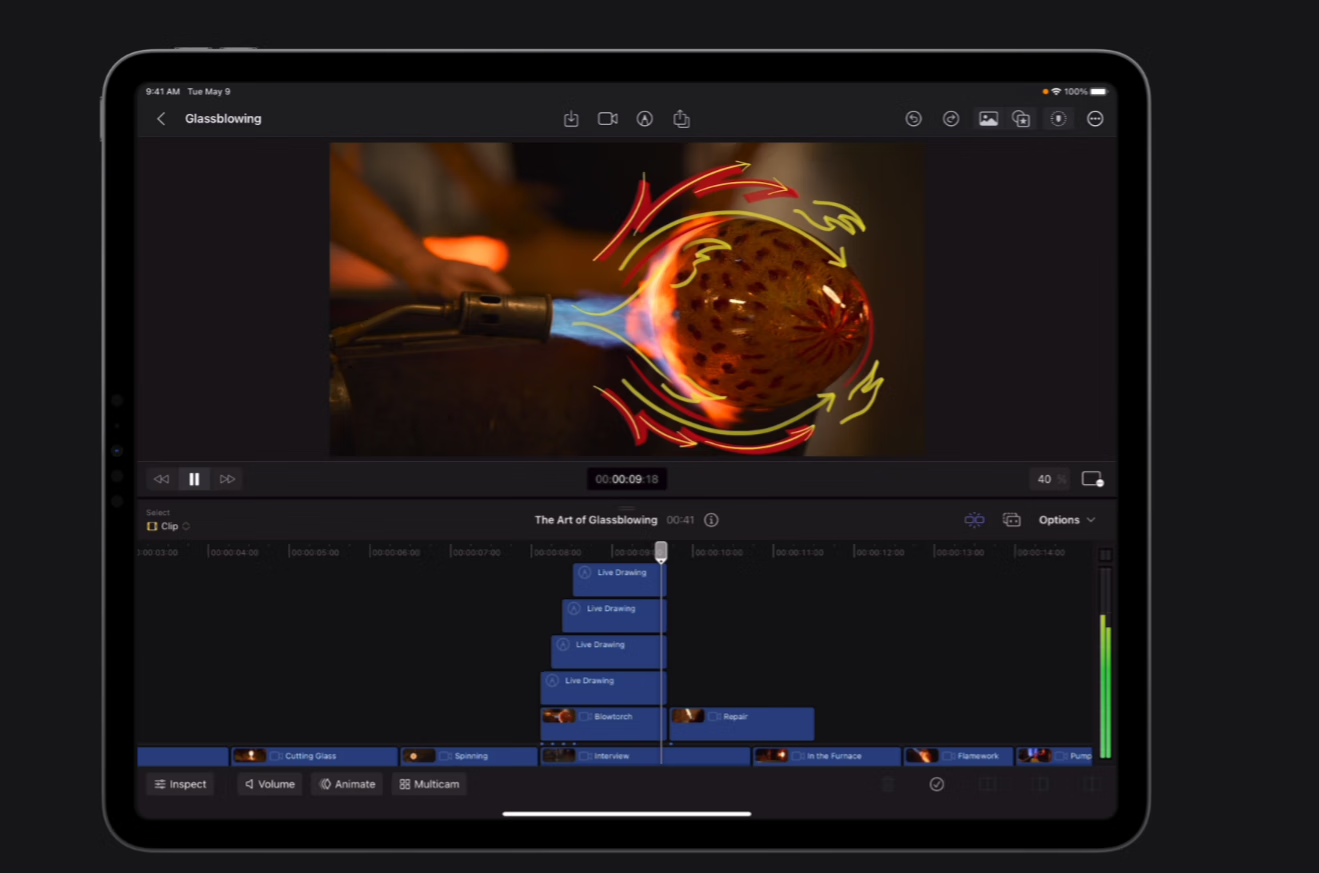The image size is (1319, 873).
Task: Select the Interview clip
Action: coord(645,756)
